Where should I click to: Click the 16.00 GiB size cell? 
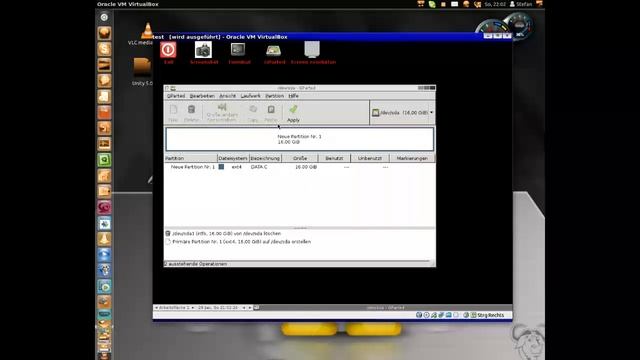pyautogui.click(x=306, y=167)
